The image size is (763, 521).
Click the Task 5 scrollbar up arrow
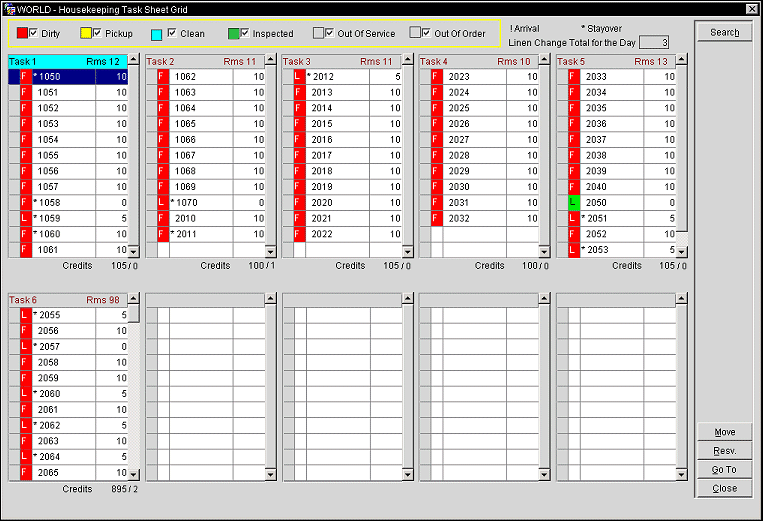click(x=682, y=76)
